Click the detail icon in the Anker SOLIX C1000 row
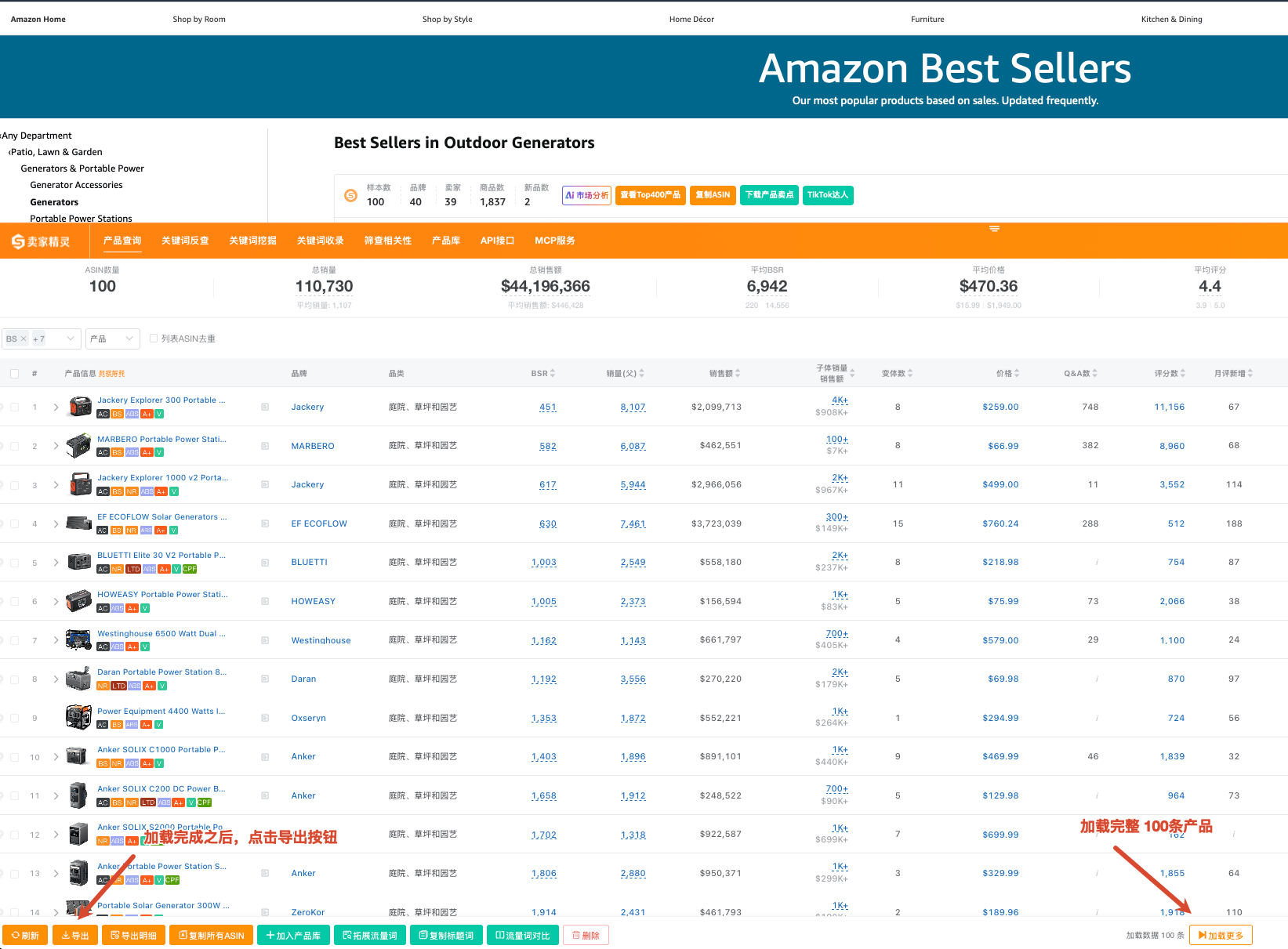Viewport: 1288px width, 949px height. (x=265, y=757)
